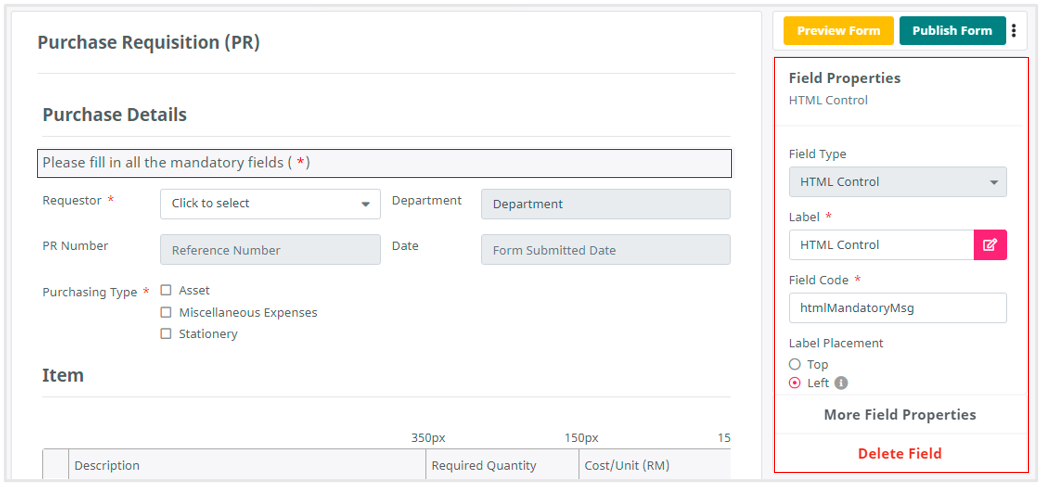Image resolution: width=1043 pixels, height=487 pixels.
Task: Click the Field Code input box
Action: [897, 308]
